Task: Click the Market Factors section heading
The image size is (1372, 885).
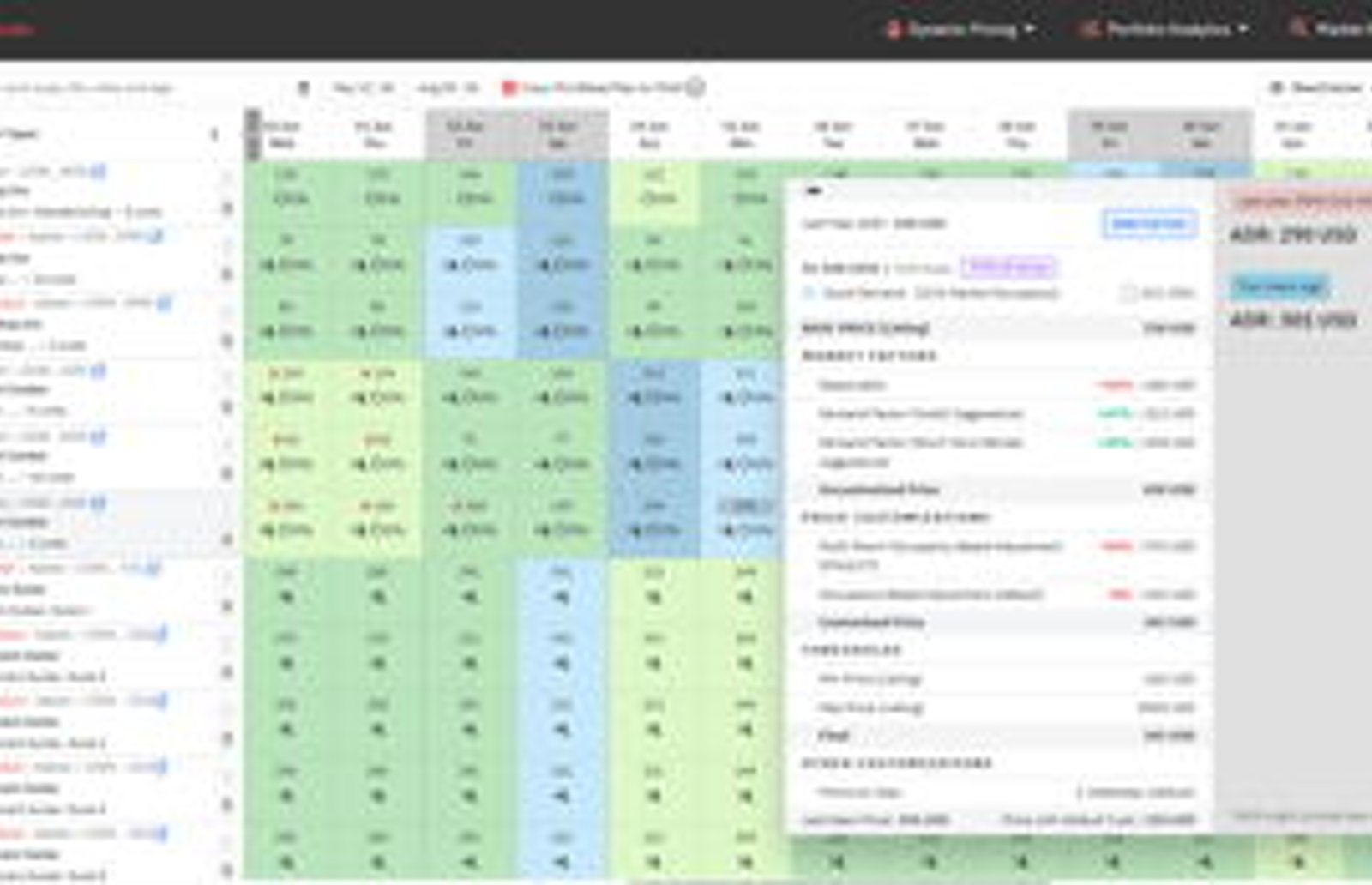Action: tap(869, 356)
